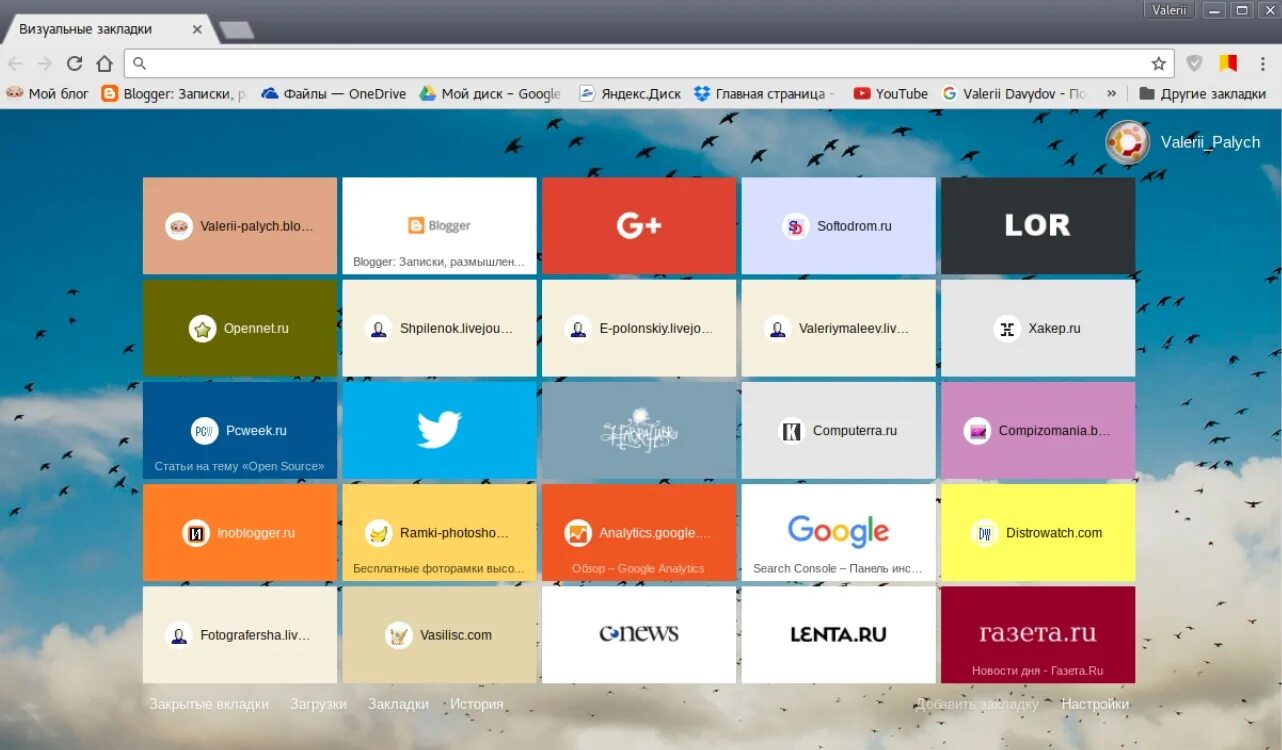The image size is (1282, 750).
Task: Open the Shpilenok.livejou... tile
Action: pos(439,328)
